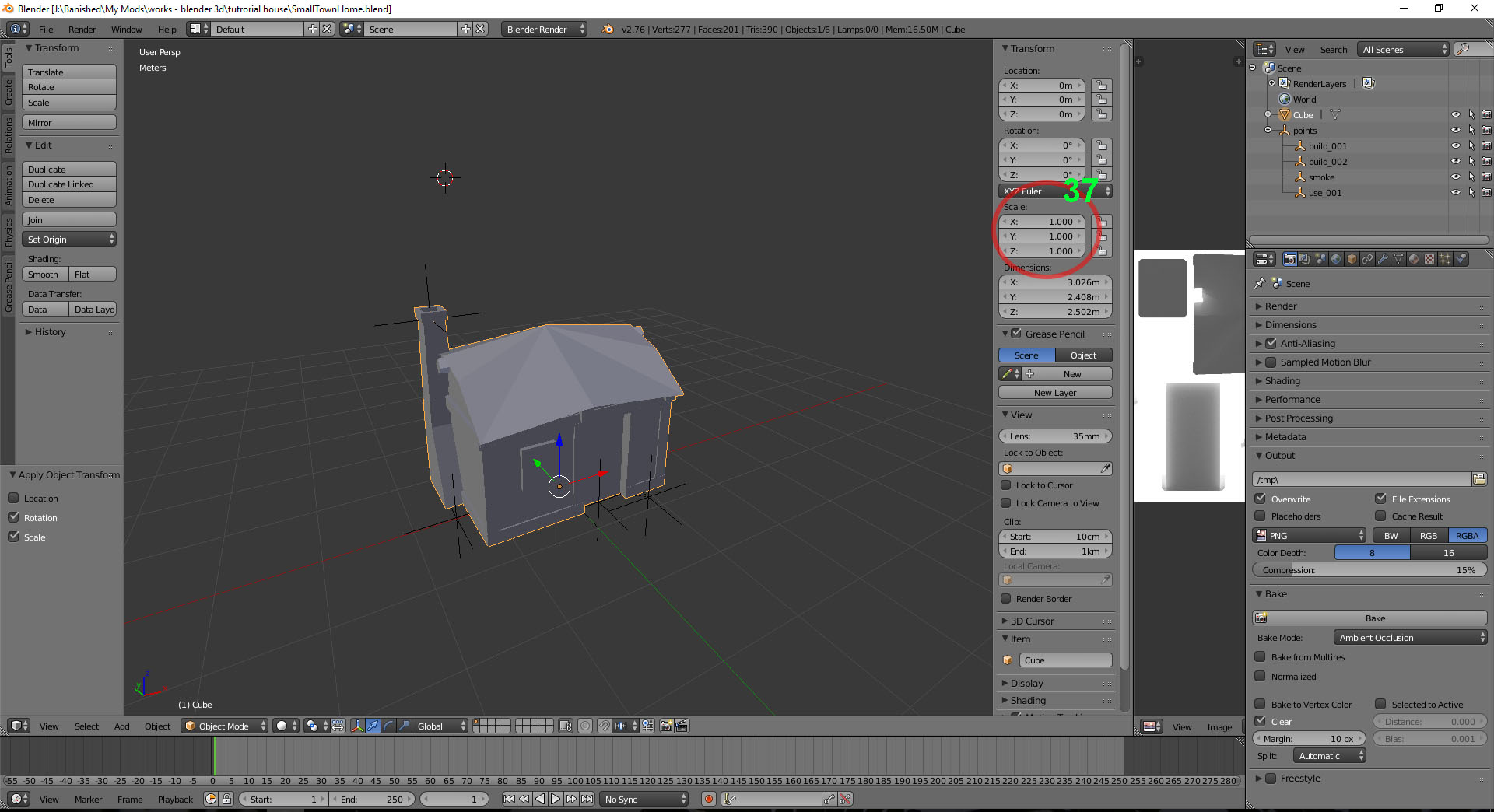Enable Lock to Cursor checkbox
Viewport: 1494px width, 812px height.
click(x=1006, y=485)
